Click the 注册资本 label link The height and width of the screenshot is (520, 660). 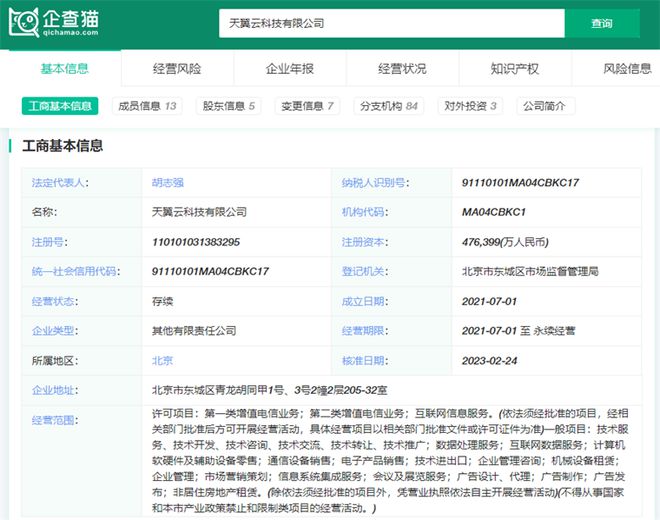click(x=363, y=242)
